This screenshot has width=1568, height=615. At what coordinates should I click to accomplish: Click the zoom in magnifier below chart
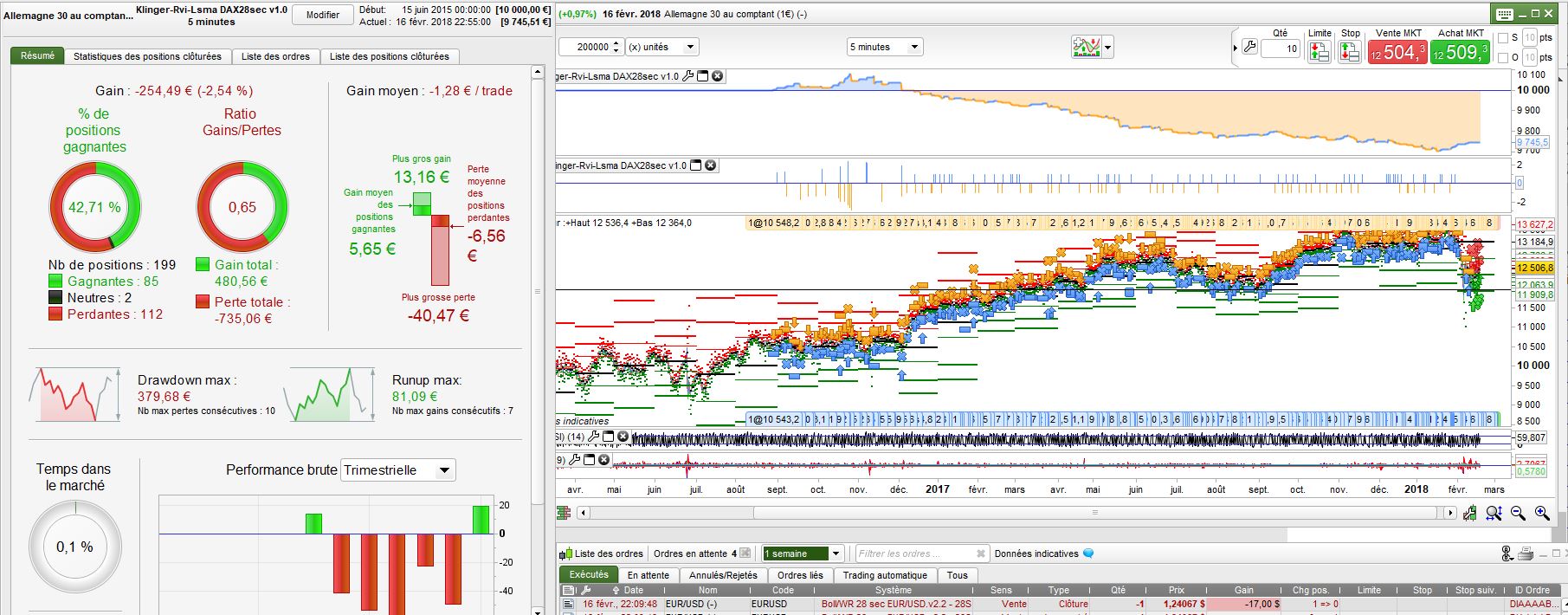pos(1542,514)
